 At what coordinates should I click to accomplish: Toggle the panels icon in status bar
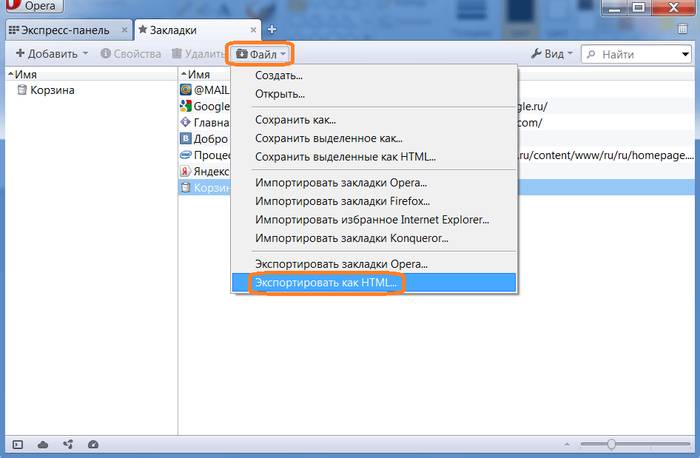(x=17, y=444)
